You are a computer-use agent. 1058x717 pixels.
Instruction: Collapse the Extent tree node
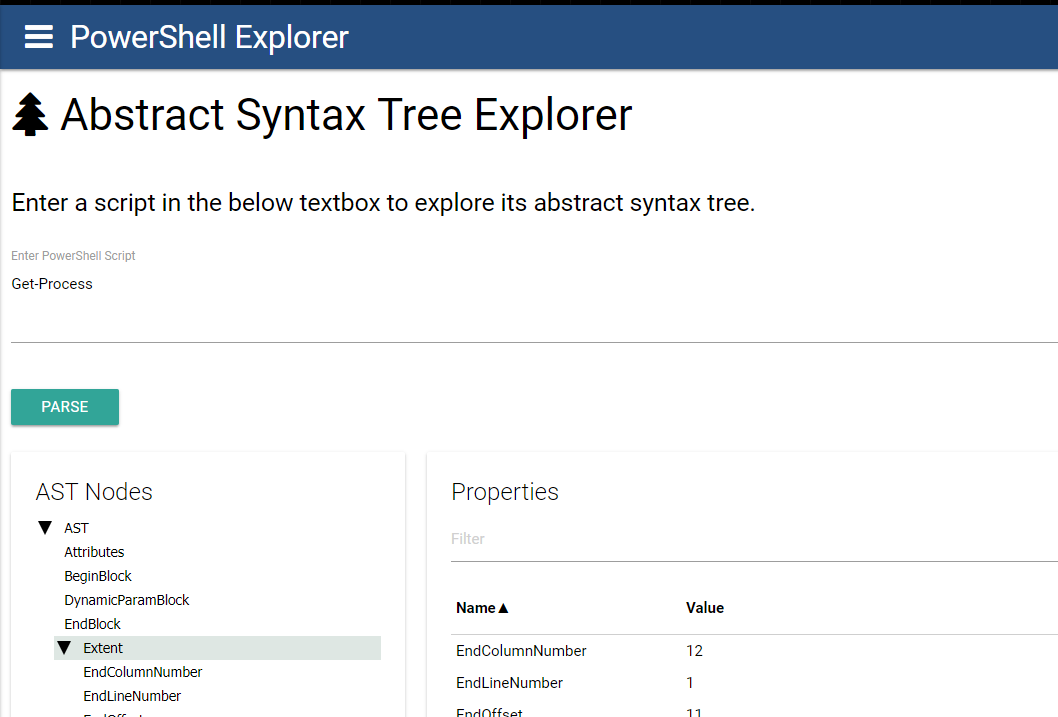64,648
